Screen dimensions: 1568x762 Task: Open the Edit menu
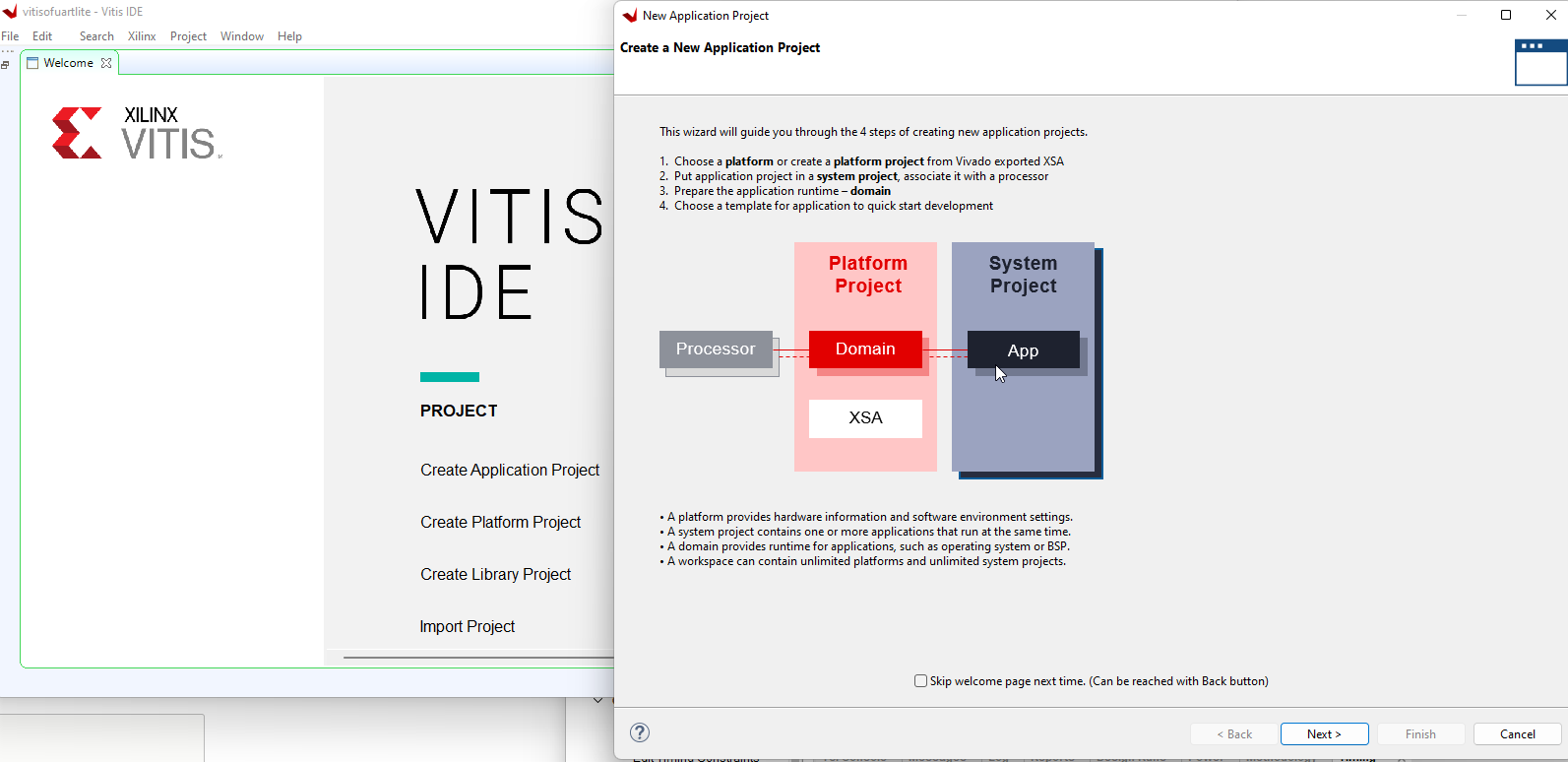click(x=42, y=36)
